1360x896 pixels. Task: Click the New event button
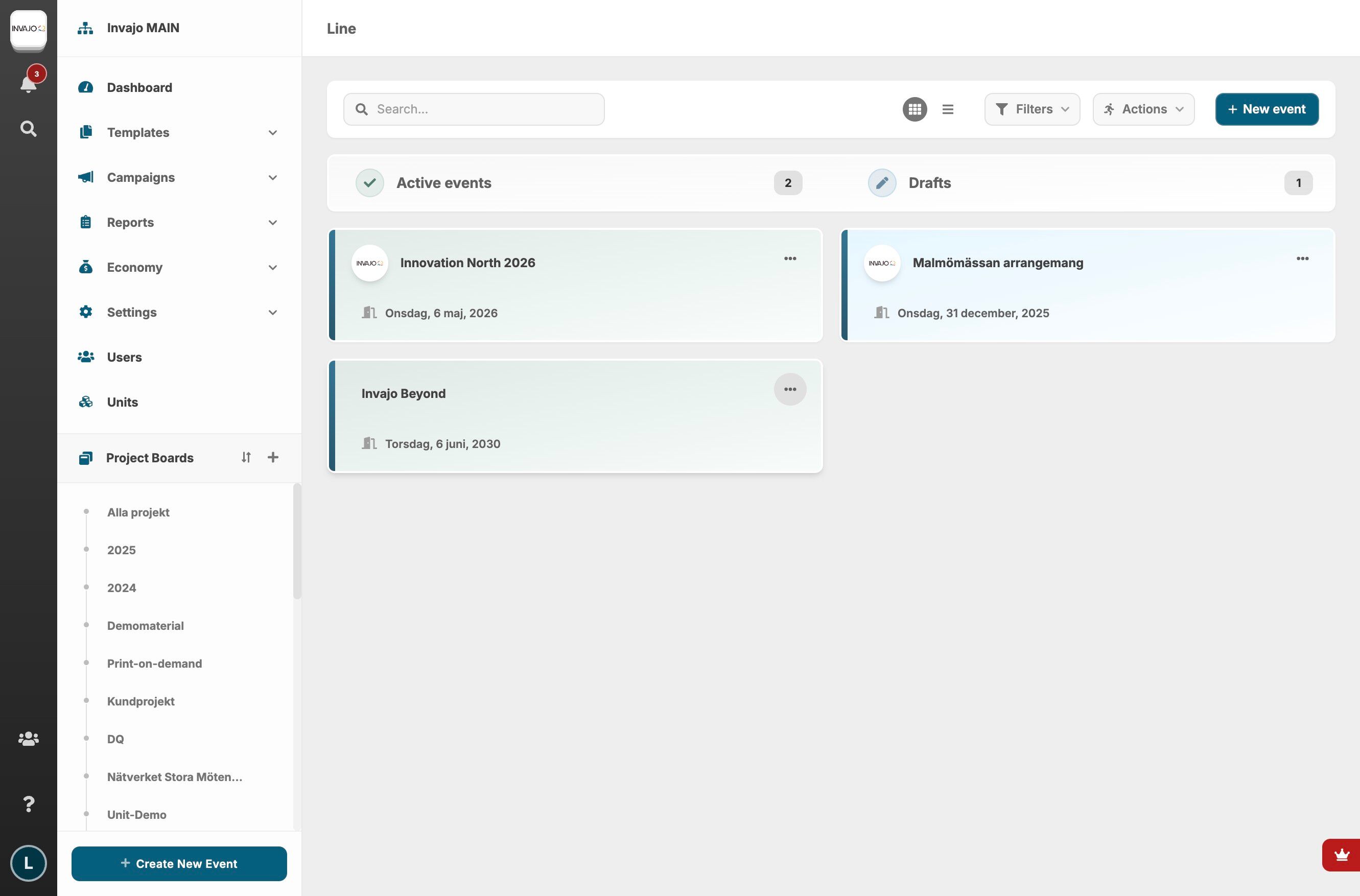coord(1267,109)
